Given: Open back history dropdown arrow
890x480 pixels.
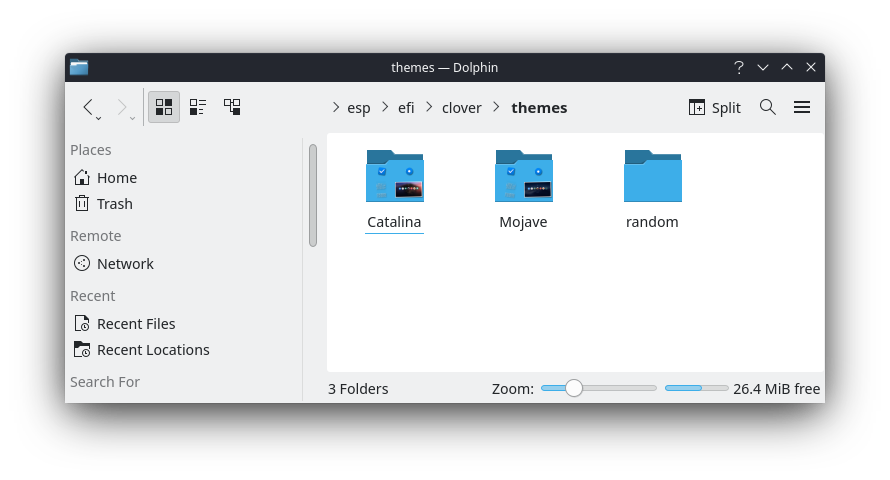Looking at the screenshot, I should [x=99, y=118].
